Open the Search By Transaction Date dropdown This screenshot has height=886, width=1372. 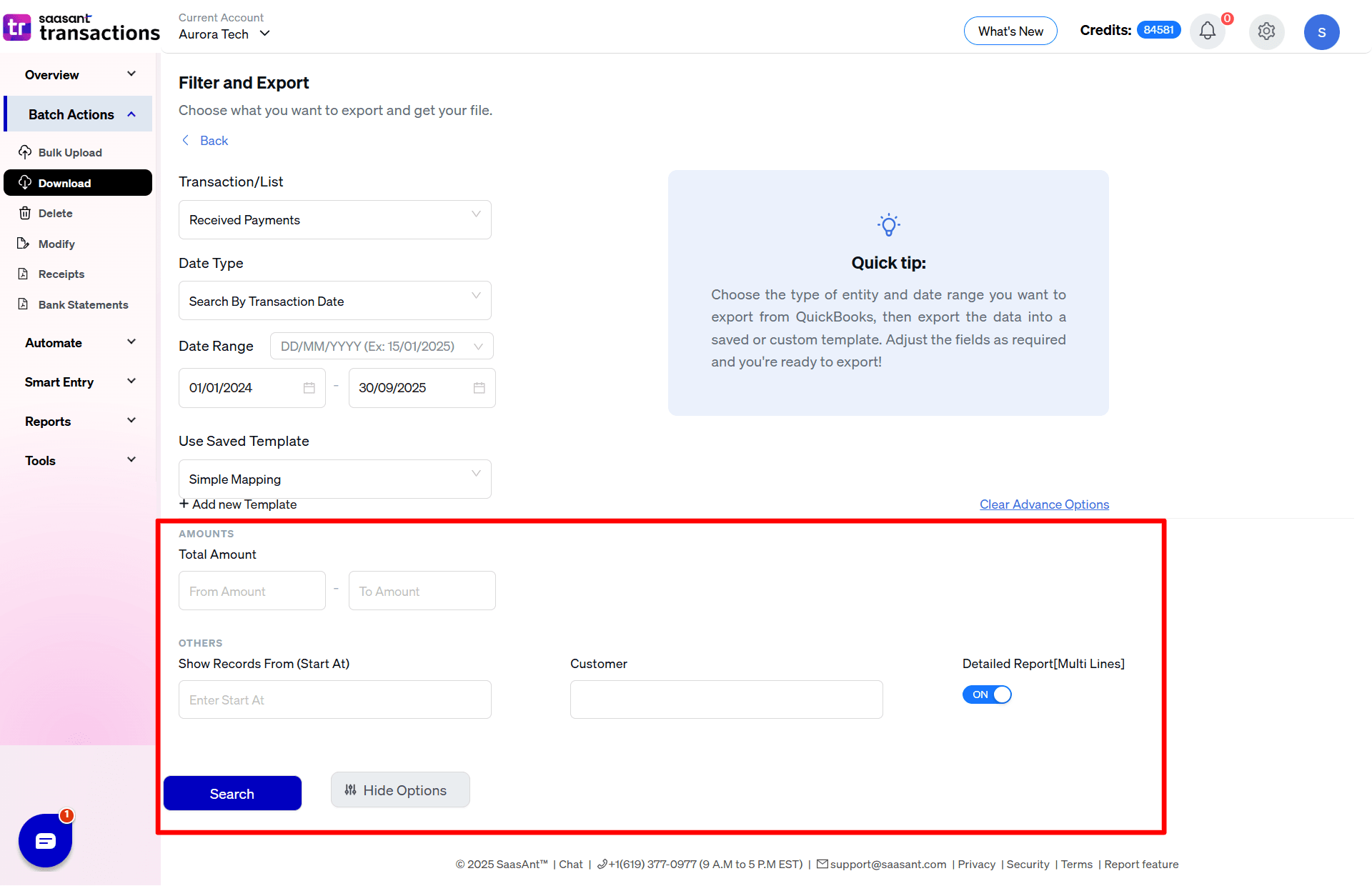[333, 301]
